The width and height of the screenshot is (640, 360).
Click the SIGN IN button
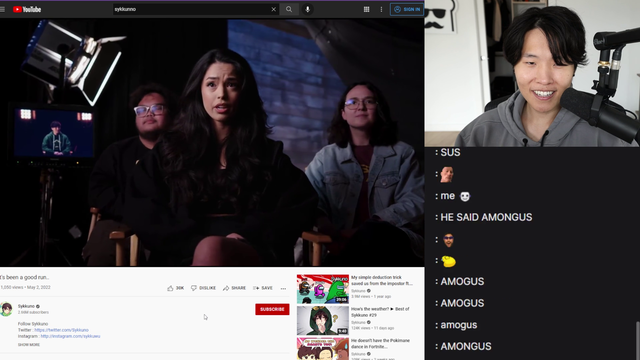[x=407, y=9]
